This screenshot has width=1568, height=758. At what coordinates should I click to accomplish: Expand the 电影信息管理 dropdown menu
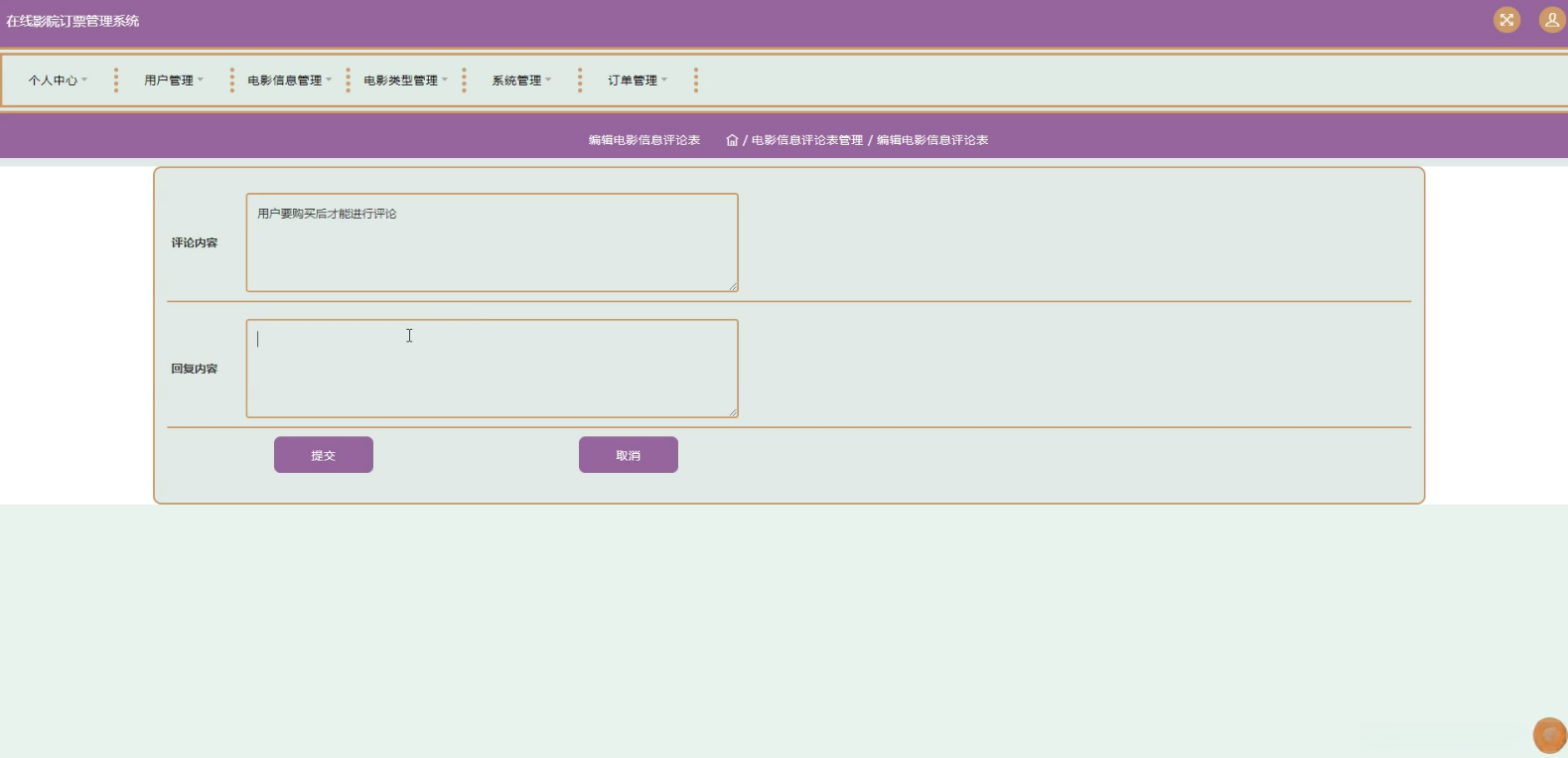coord(290,80)
